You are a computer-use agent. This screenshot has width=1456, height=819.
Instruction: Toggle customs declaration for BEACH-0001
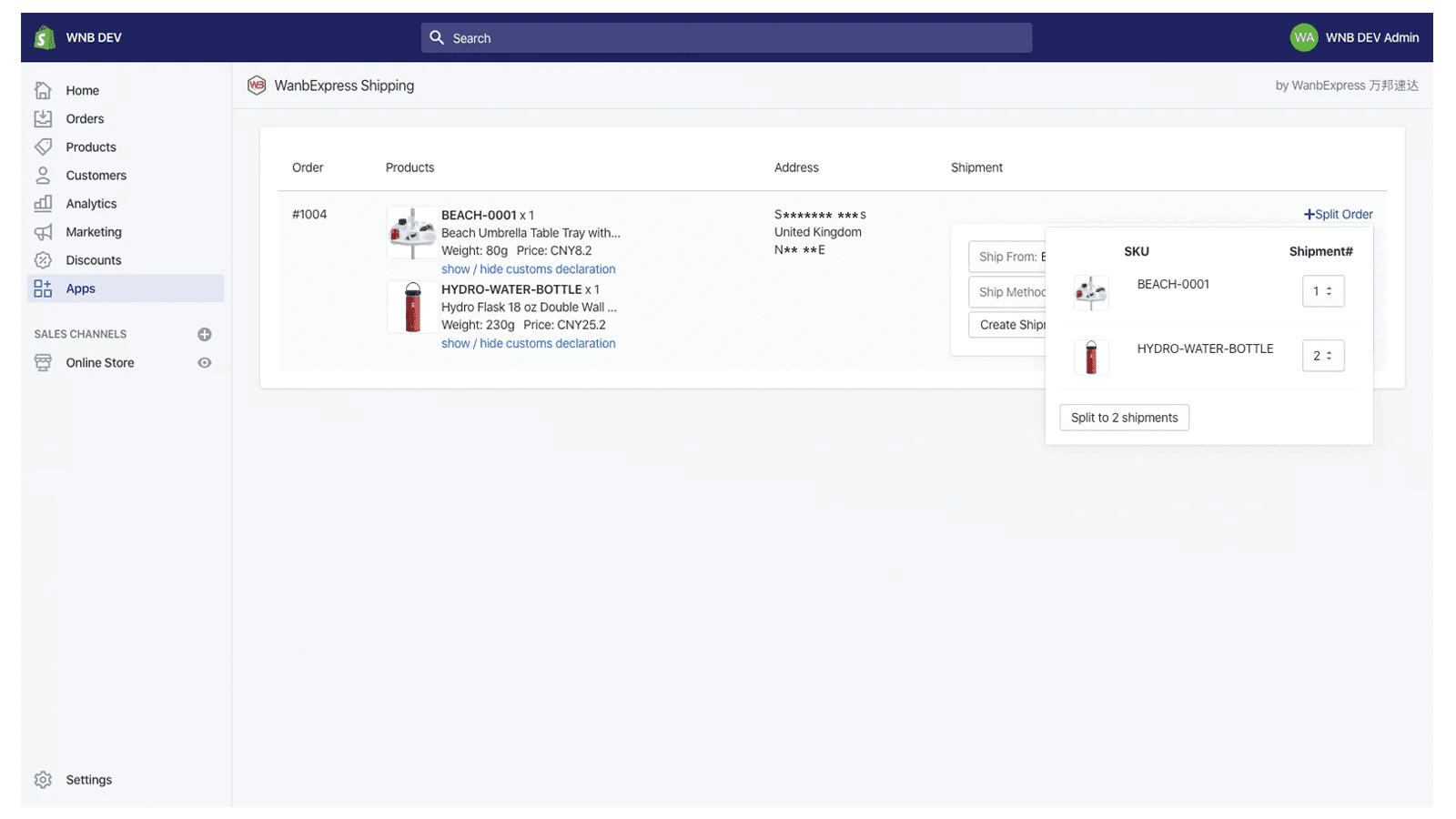[528, 269]
